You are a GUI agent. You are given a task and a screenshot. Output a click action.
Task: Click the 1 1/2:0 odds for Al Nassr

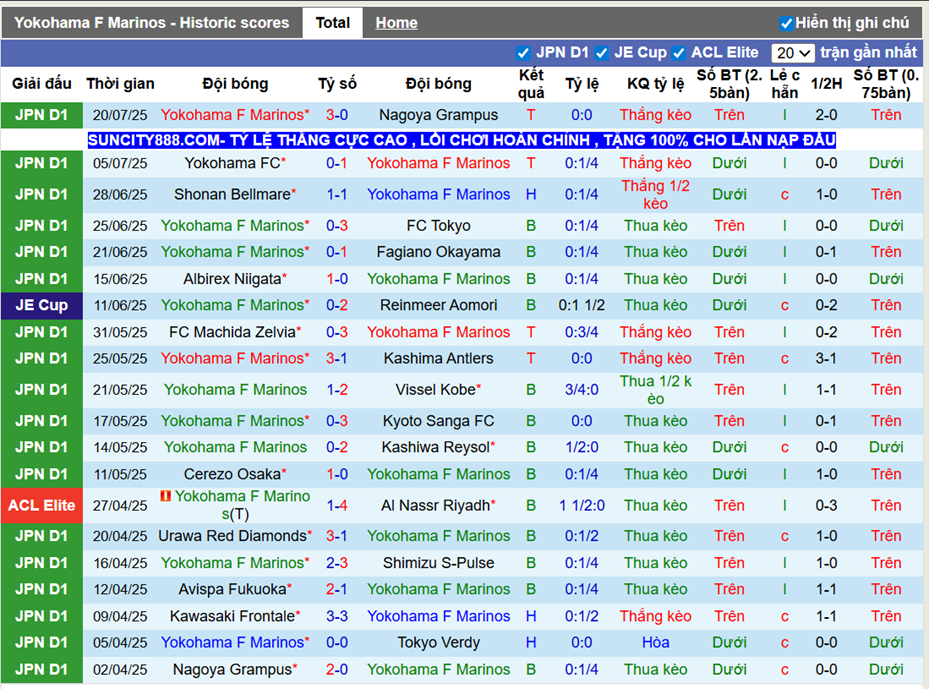581,505
